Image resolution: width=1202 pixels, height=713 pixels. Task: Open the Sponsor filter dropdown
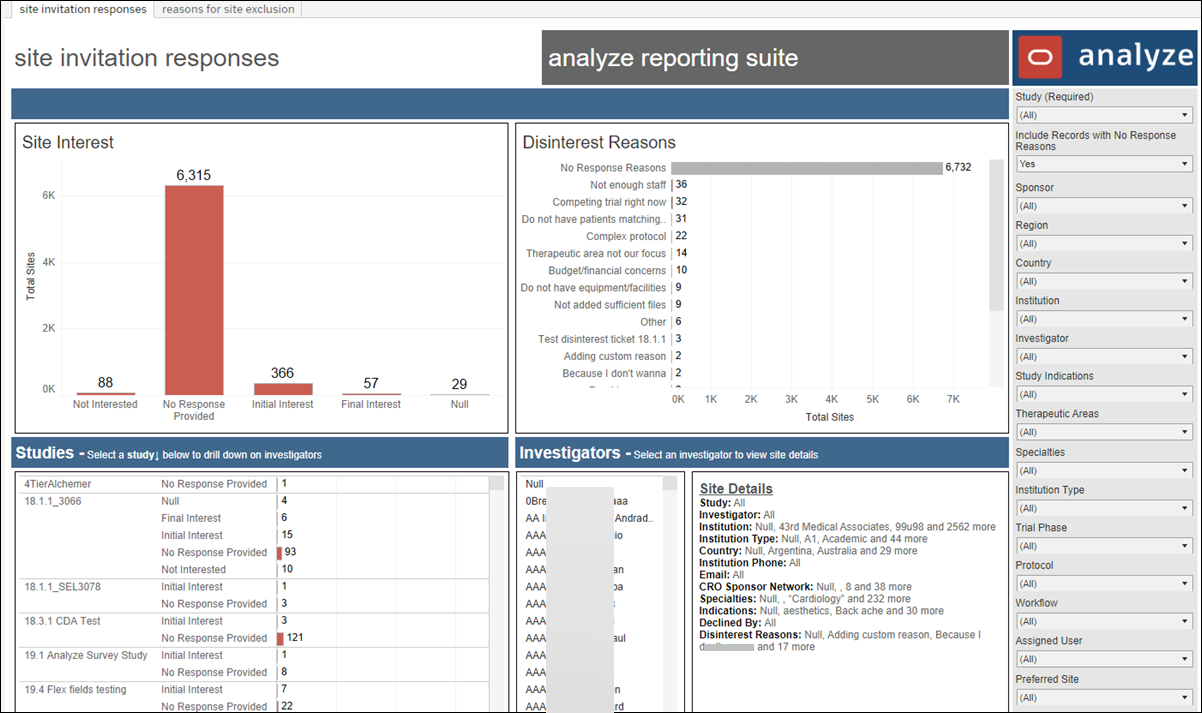point(1104,205)
